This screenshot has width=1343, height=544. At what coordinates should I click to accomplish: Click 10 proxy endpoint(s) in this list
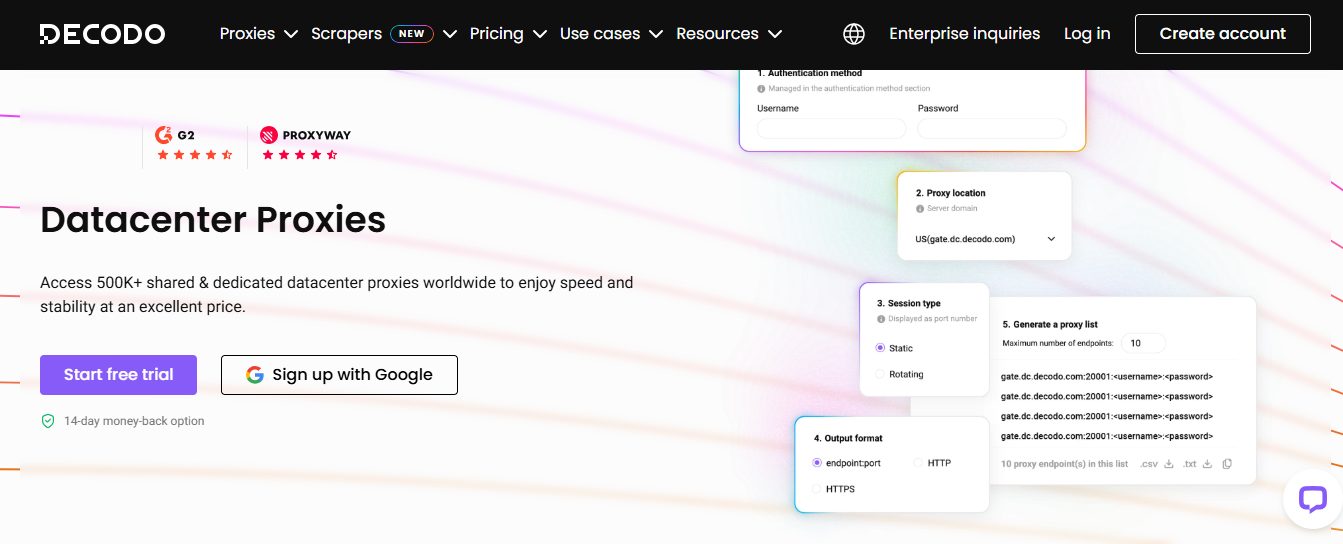point(1064,464)
